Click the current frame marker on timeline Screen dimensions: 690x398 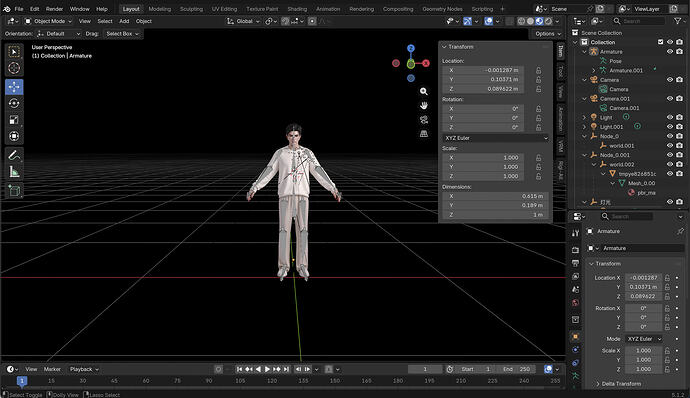(22, 380)
